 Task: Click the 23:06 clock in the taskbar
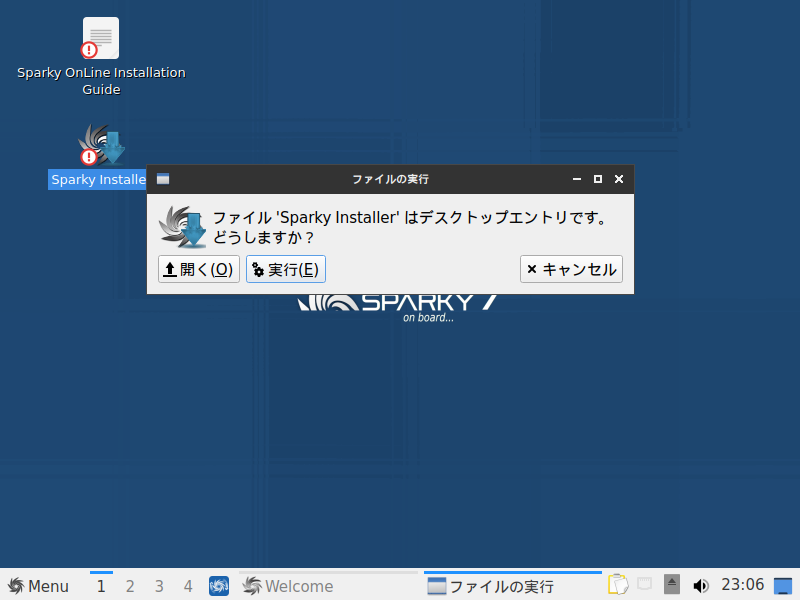pyautogui.click(x=742, y=585)
